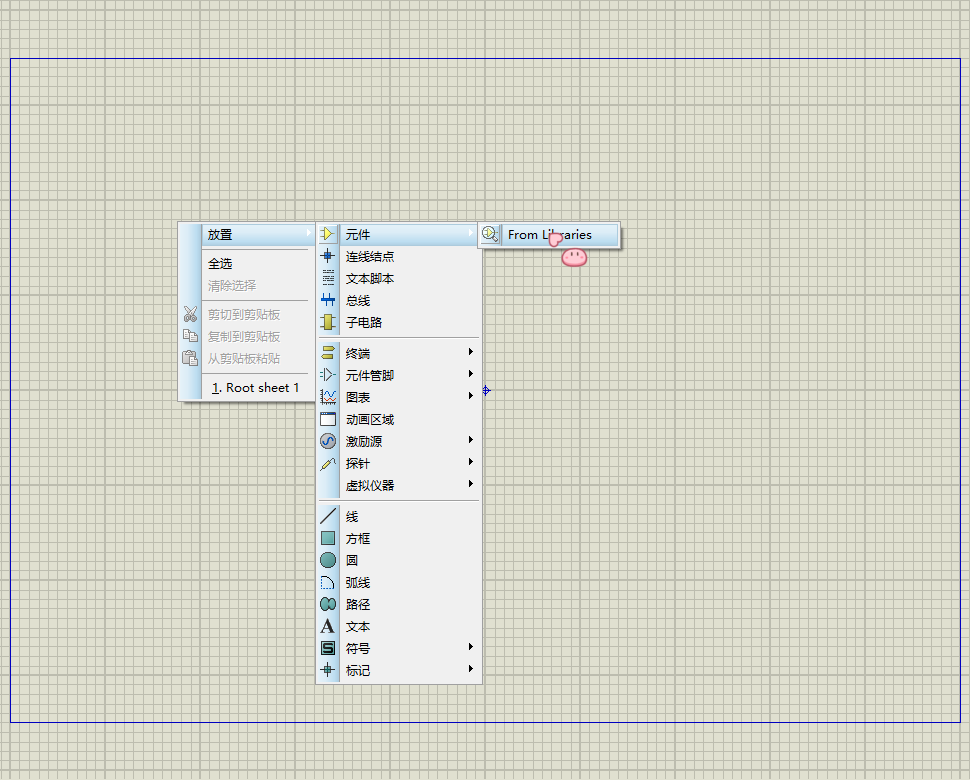Click the line icon beside 线

tap(327, 516)
